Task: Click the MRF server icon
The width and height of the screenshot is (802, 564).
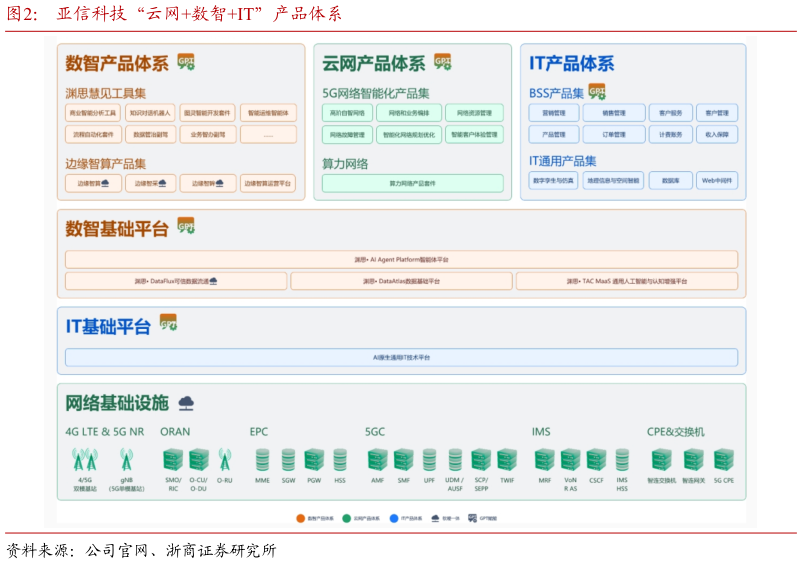Action: click(x=544, y=460)
